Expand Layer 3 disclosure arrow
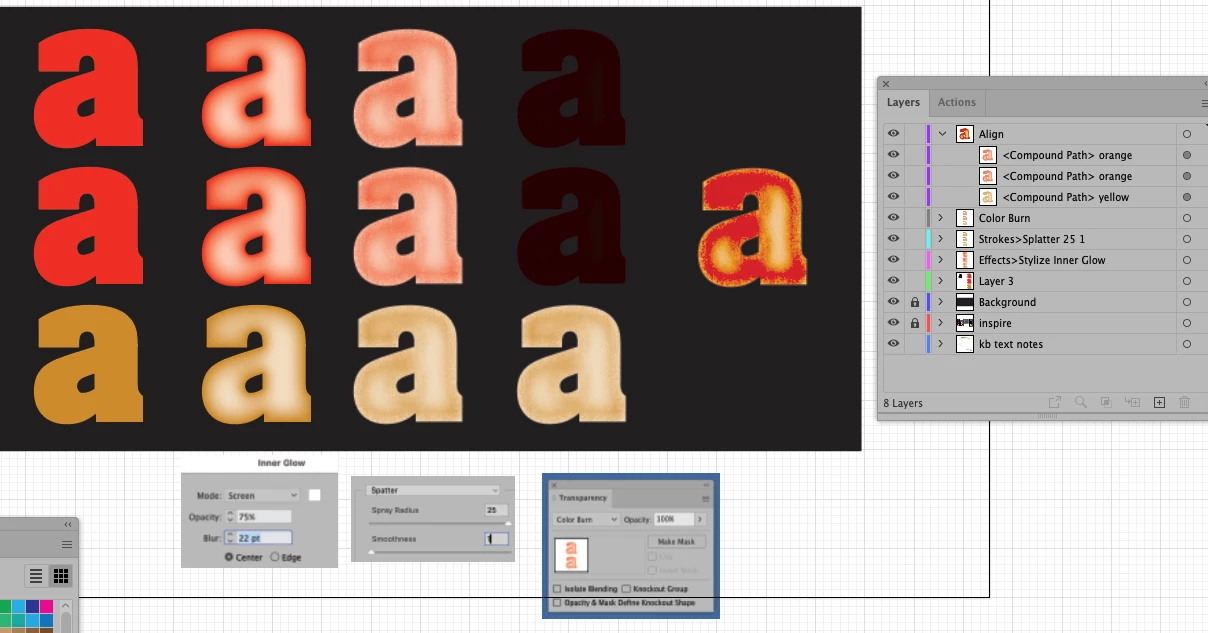The image size is (1208, 633). [x=941, y=281]
